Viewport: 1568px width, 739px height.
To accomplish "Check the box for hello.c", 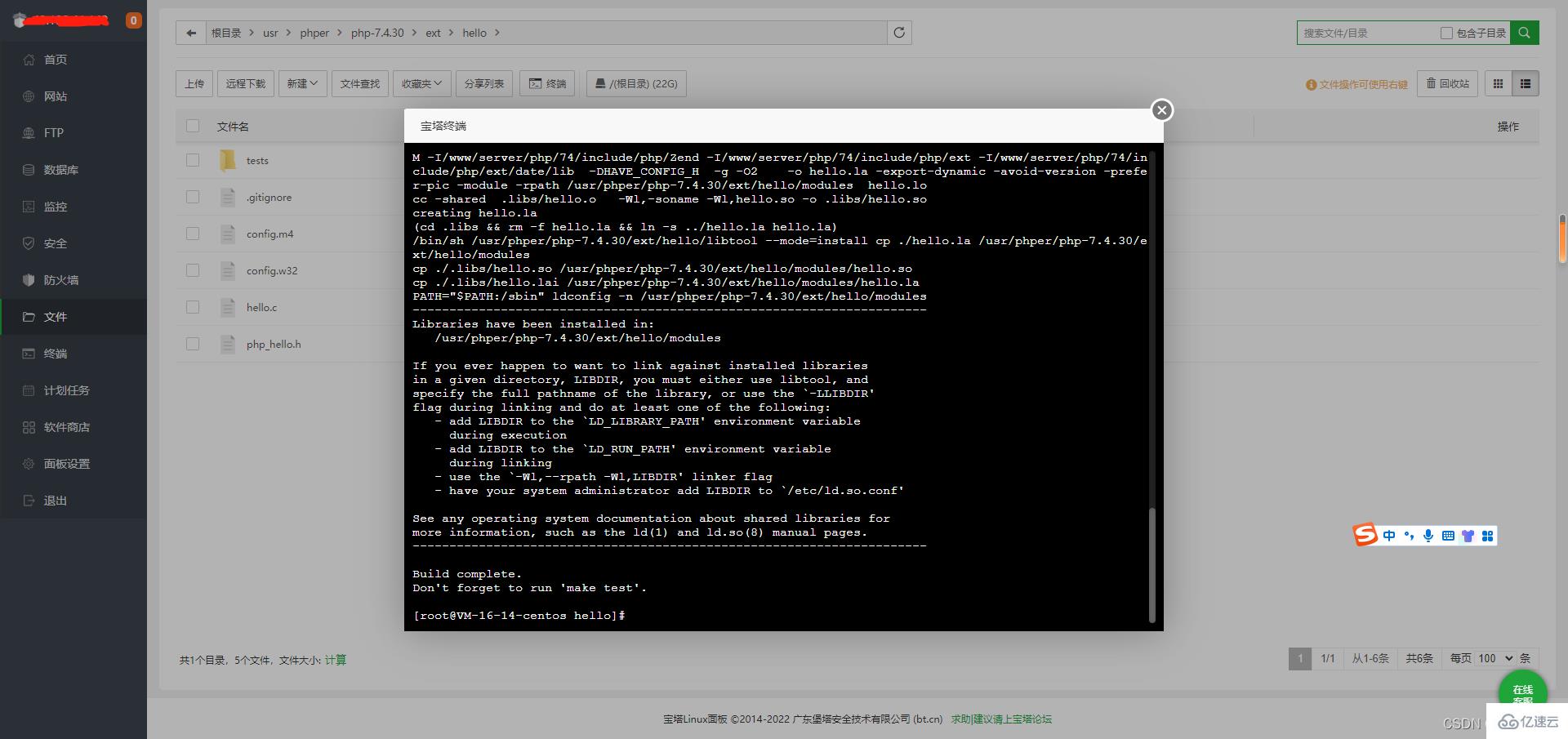I will coord(193,307).
